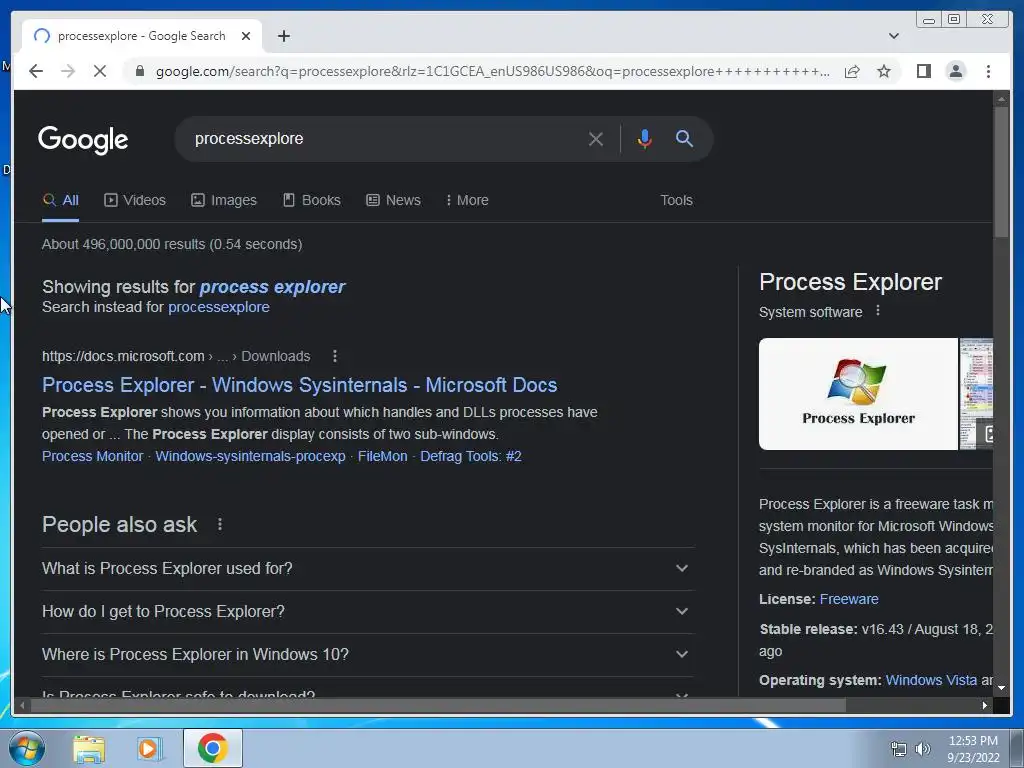
Task: Open Windows Explorer from taskbar
Action: coord(89,748)
